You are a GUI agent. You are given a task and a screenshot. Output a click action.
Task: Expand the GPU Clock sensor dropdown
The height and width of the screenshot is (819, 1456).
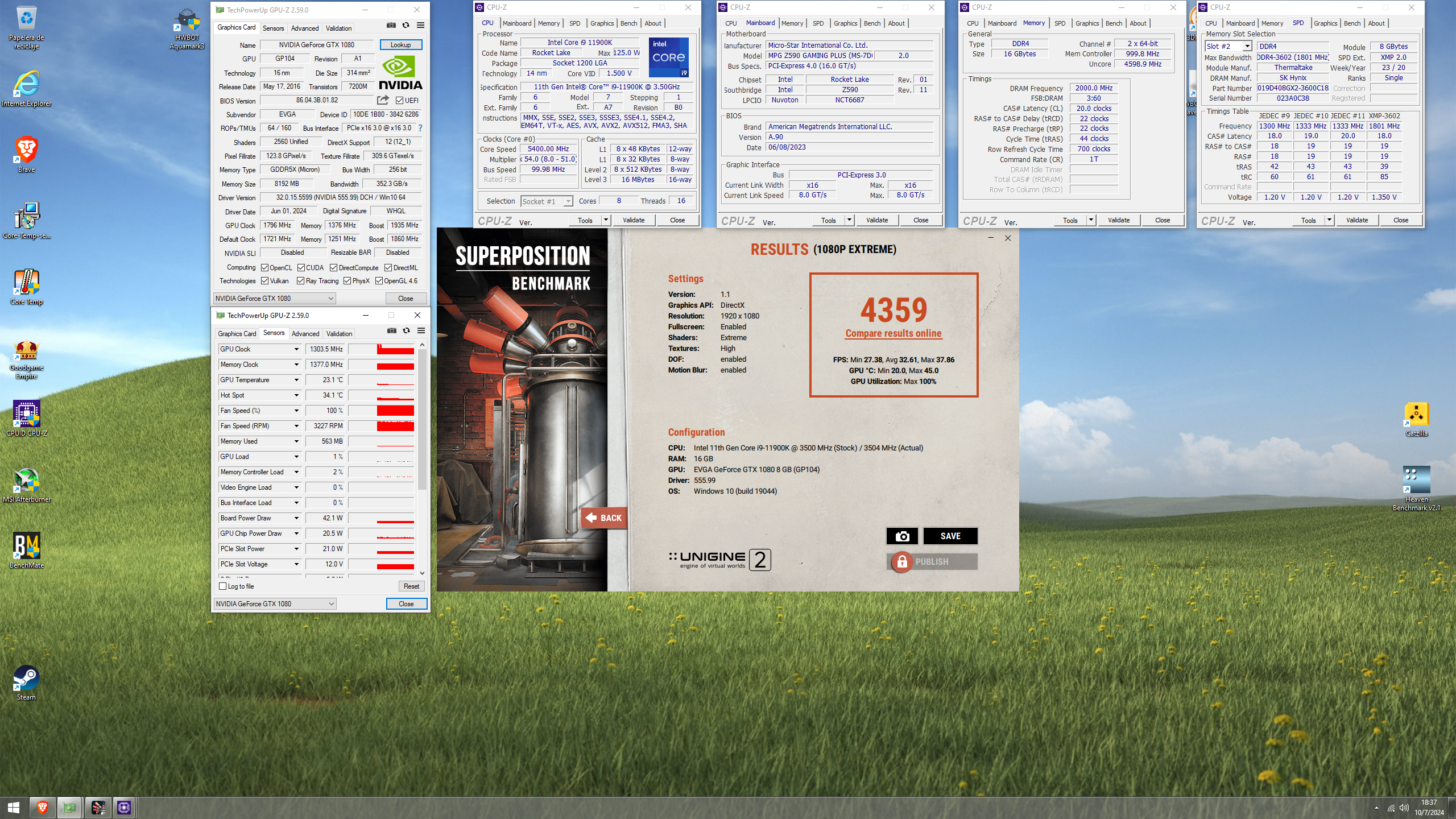point(296,349)
